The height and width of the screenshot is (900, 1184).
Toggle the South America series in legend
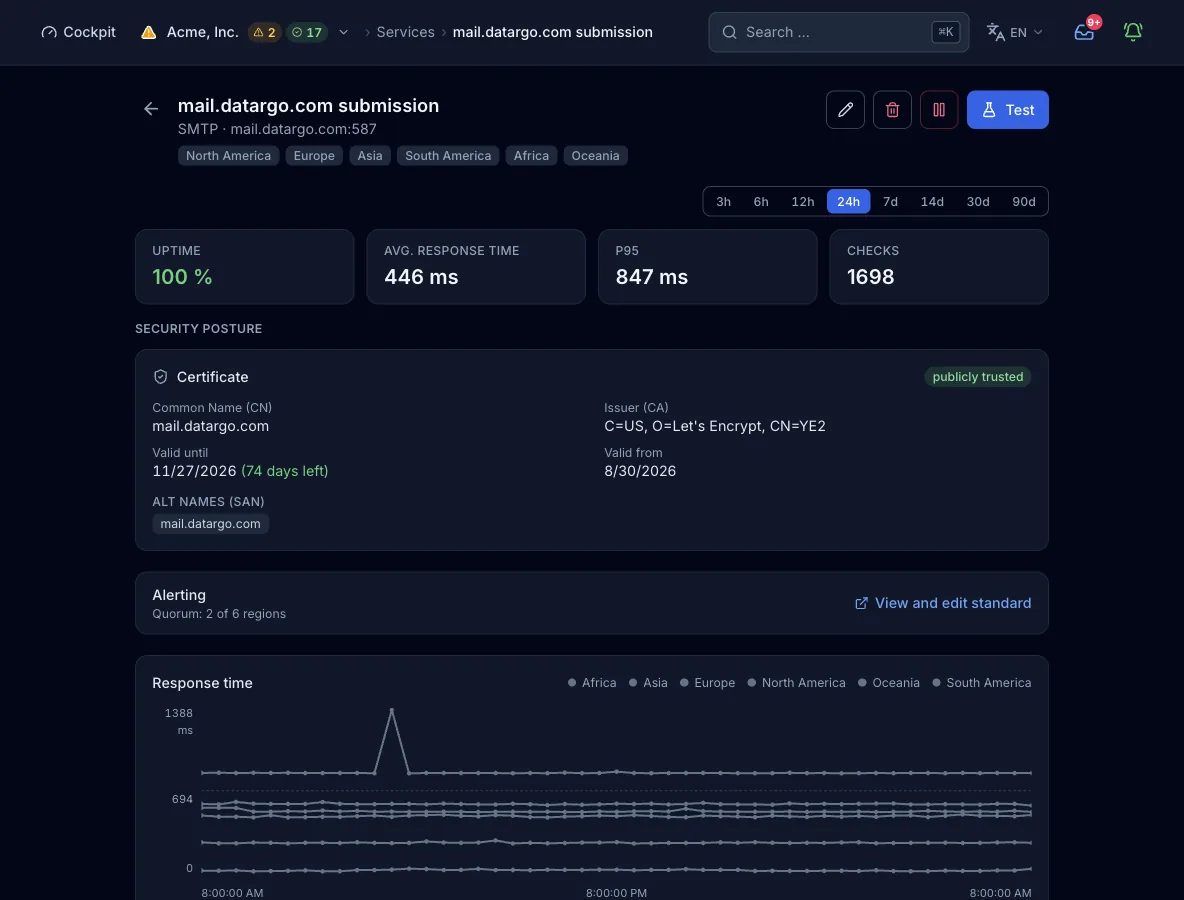[x=982, y=683]
